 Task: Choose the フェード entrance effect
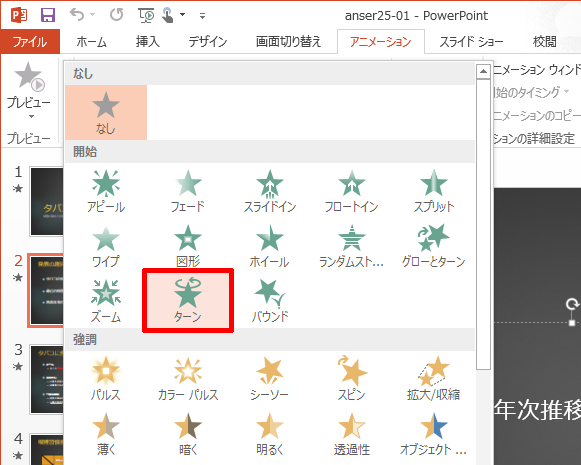(188, 191)
